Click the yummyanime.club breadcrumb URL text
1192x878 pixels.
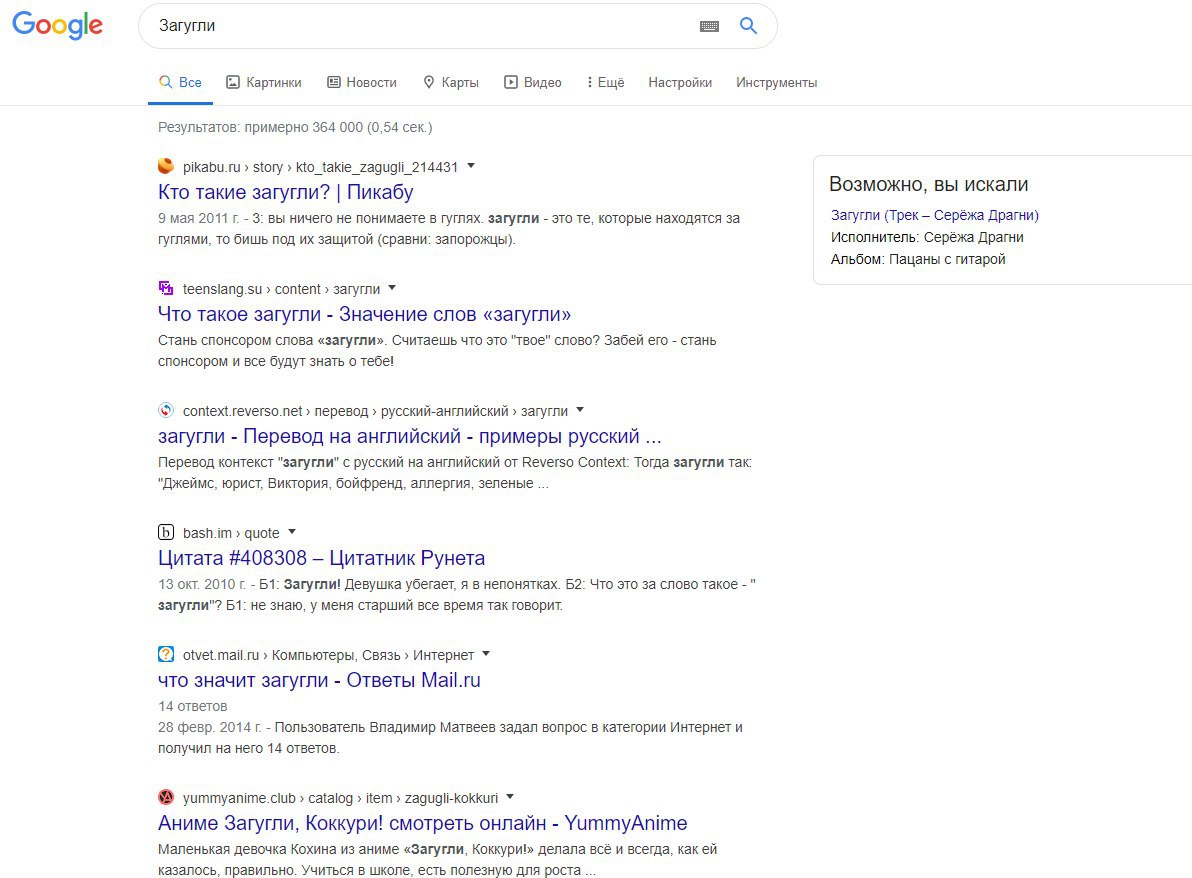point(341,798)
